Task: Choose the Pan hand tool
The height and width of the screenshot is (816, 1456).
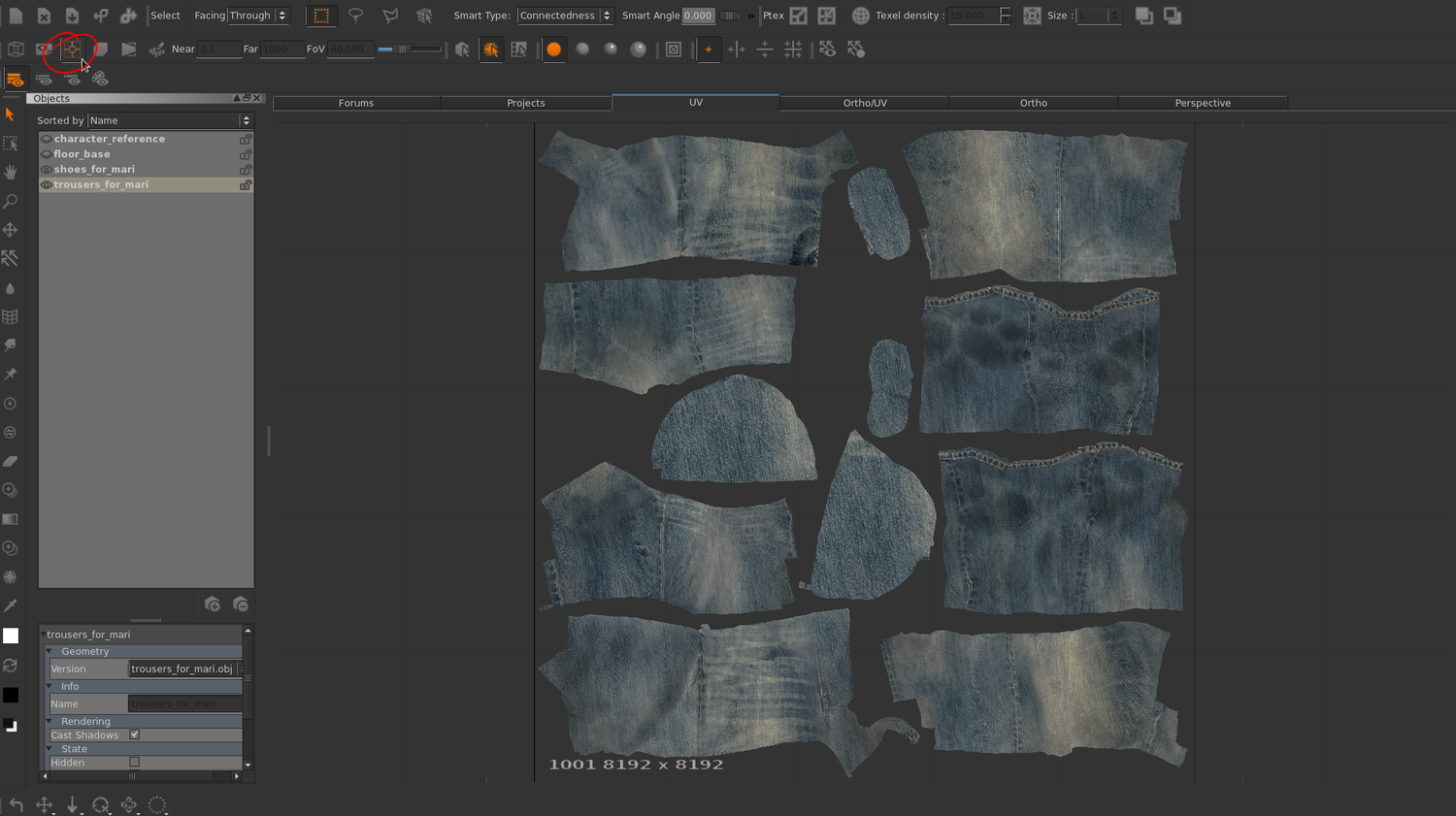Action: (11, 173)
